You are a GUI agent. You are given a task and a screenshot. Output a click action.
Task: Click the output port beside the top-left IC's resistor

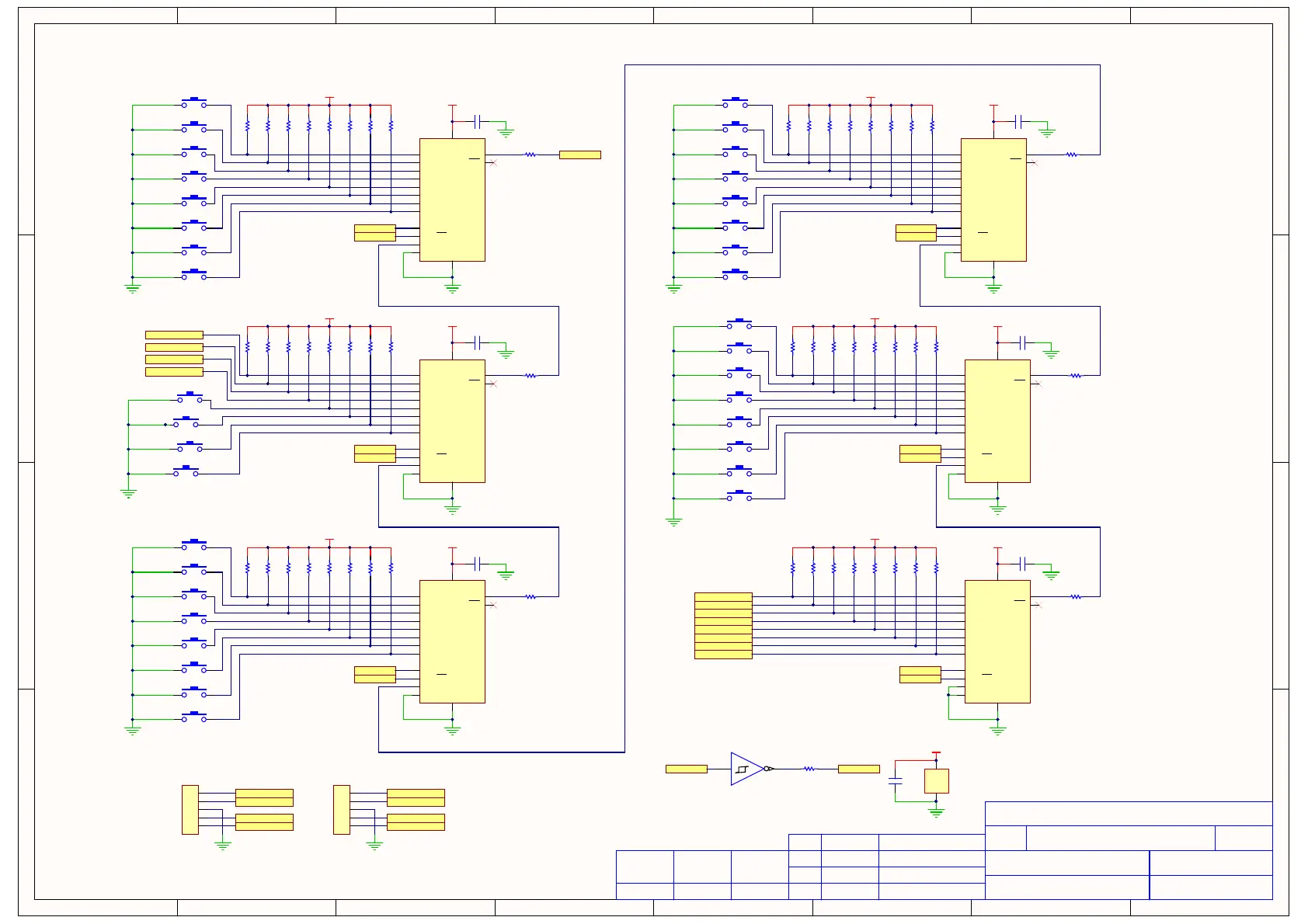tap(580, 155)
